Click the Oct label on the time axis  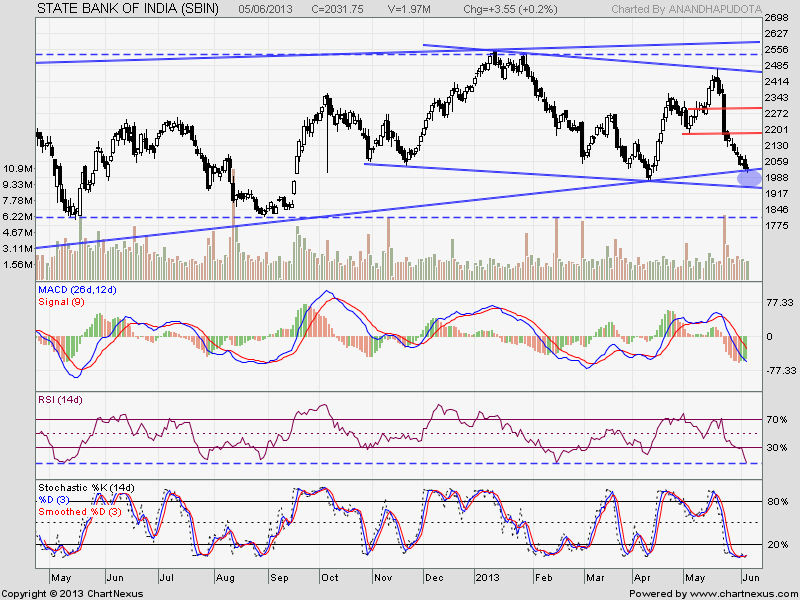click(330, 578)
